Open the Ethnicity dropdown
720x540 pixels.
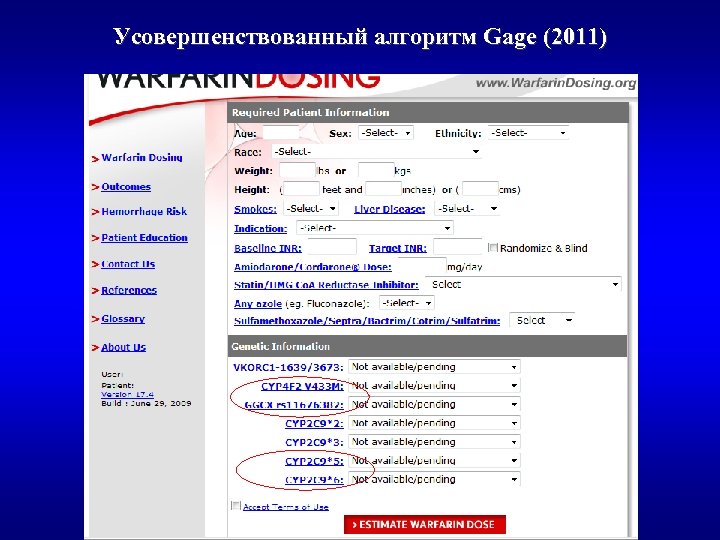[528, 133]
